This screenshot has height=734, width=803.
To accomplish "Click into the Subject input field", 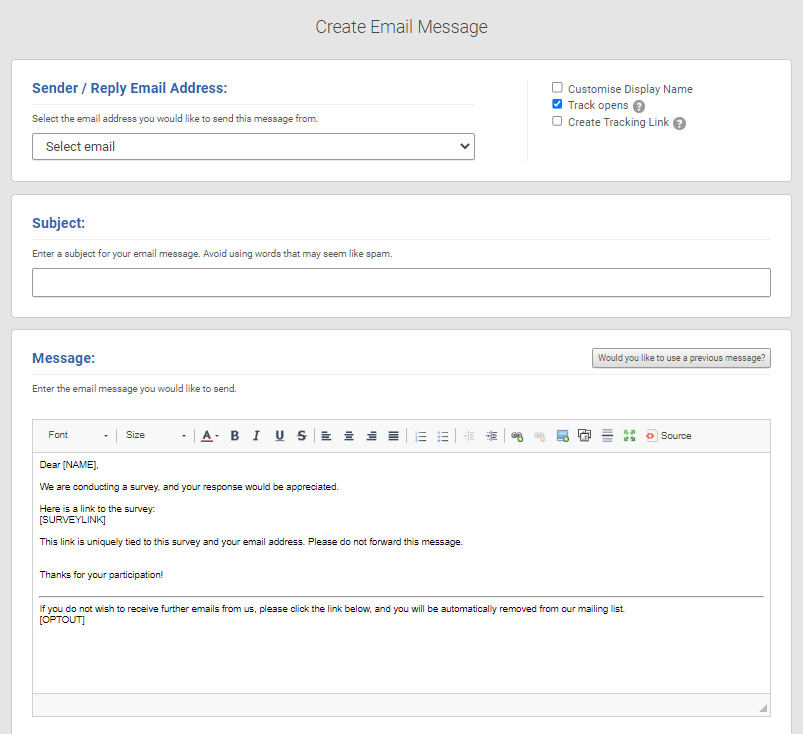I will tap(401, 283).
